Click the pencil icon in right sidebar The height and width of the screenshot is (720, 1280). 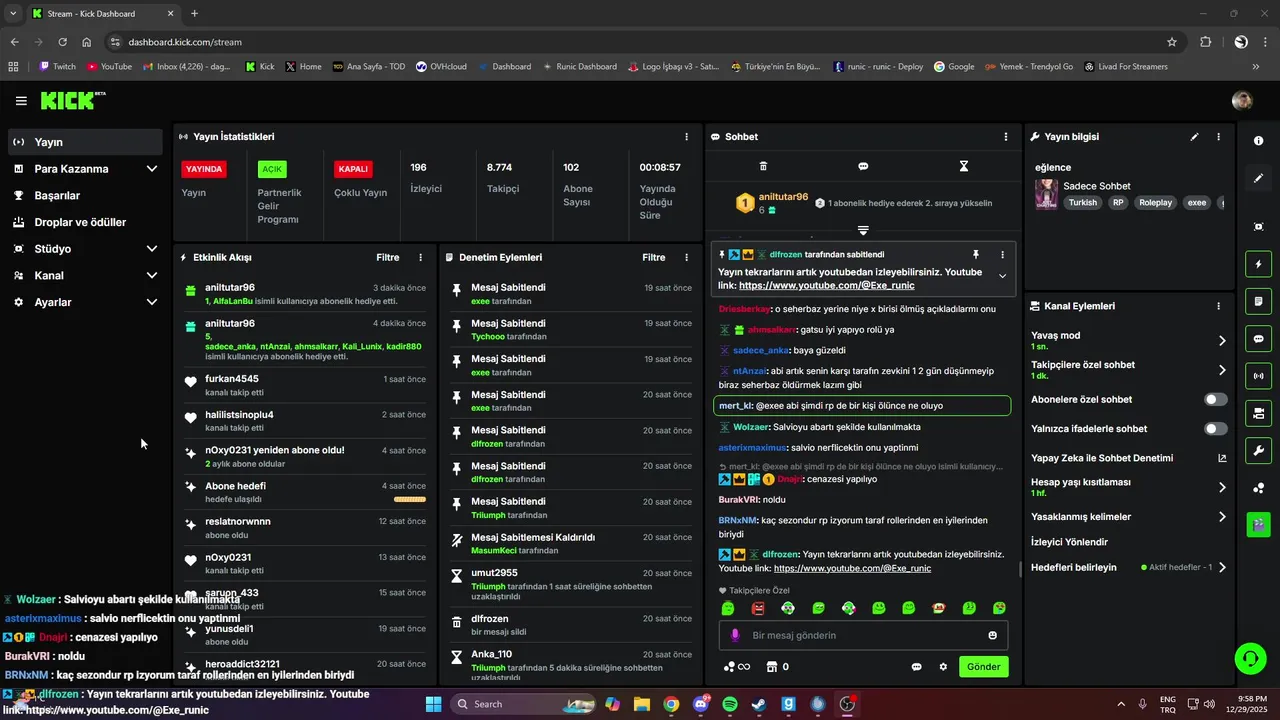1258,178
